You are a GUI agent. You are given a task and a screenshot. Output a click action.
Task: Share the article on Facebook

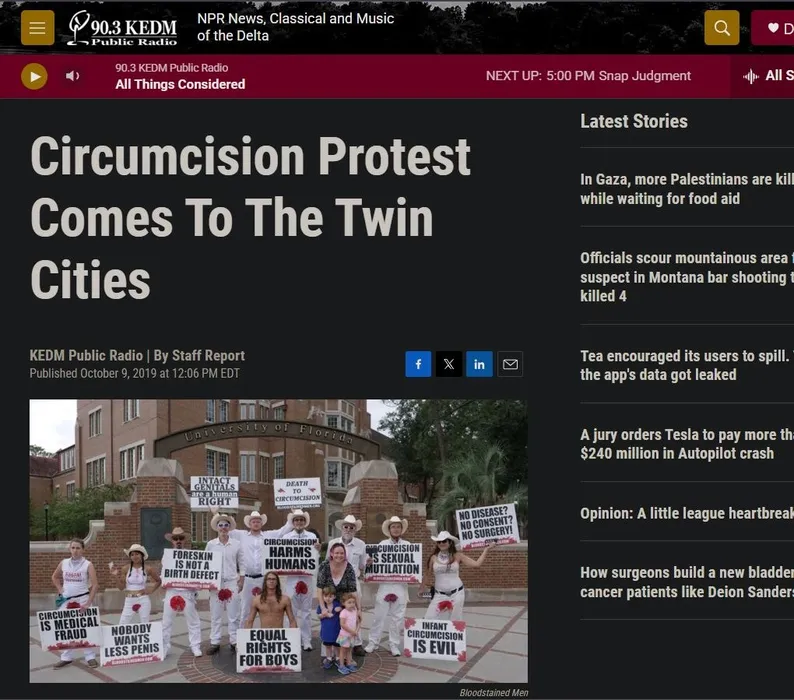(x=418, y=364)
